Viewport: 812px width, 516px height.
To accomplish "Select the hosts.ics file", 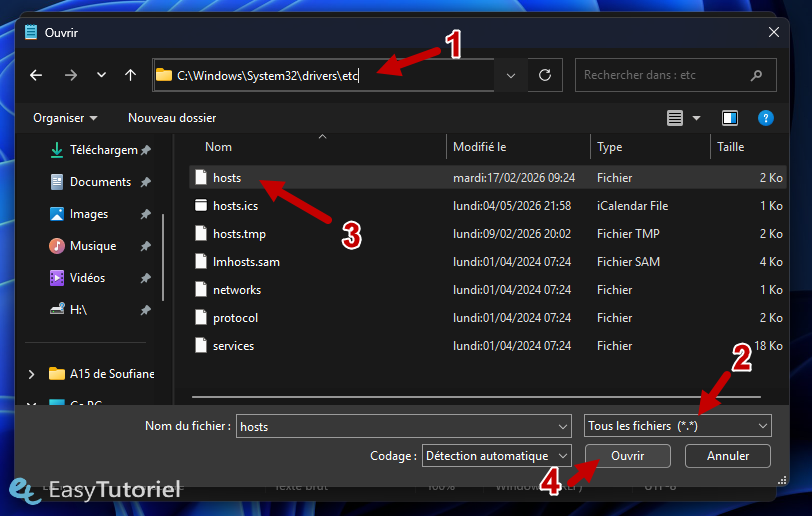I will (488, 206).
